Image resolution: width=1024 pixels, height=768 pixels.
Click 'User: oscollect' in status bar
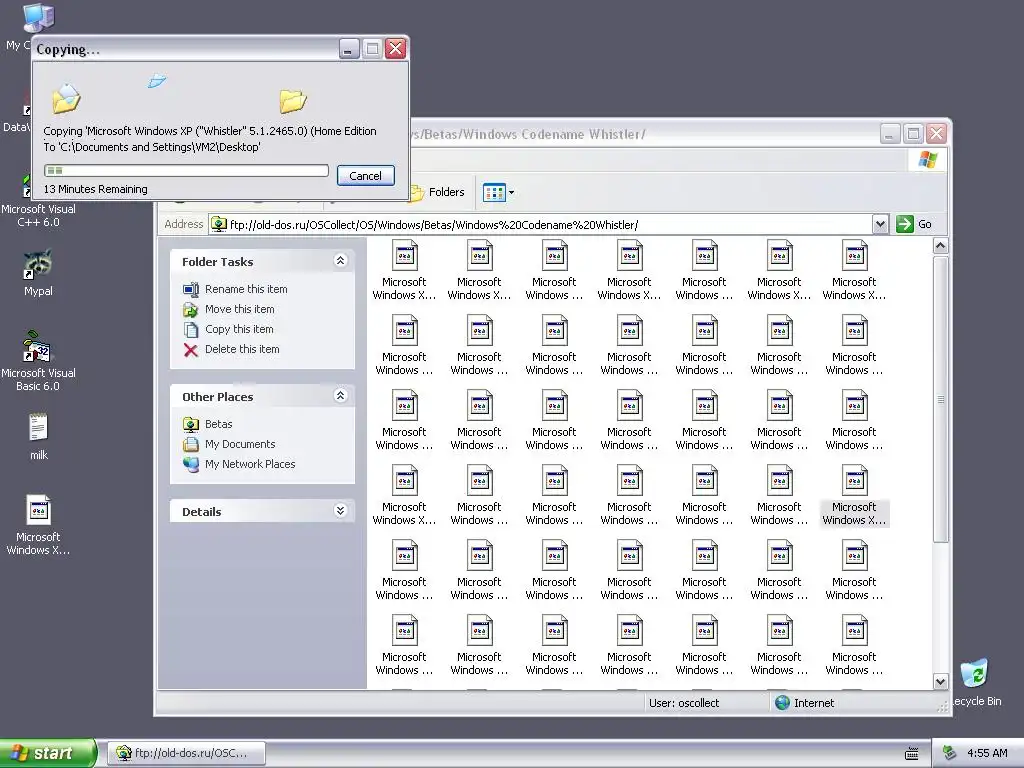684,703
